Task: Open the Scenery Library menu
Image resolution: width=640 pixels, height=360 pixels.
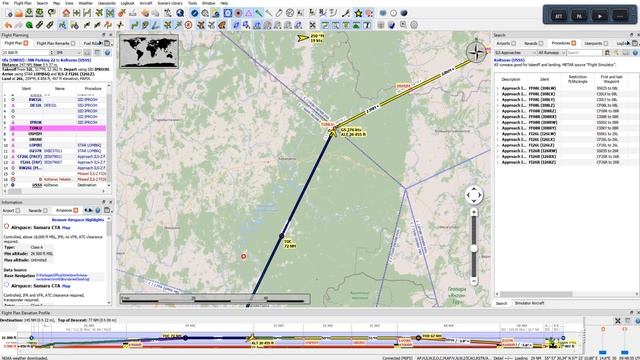Action: pyautogui.click(x=170, y=3)
